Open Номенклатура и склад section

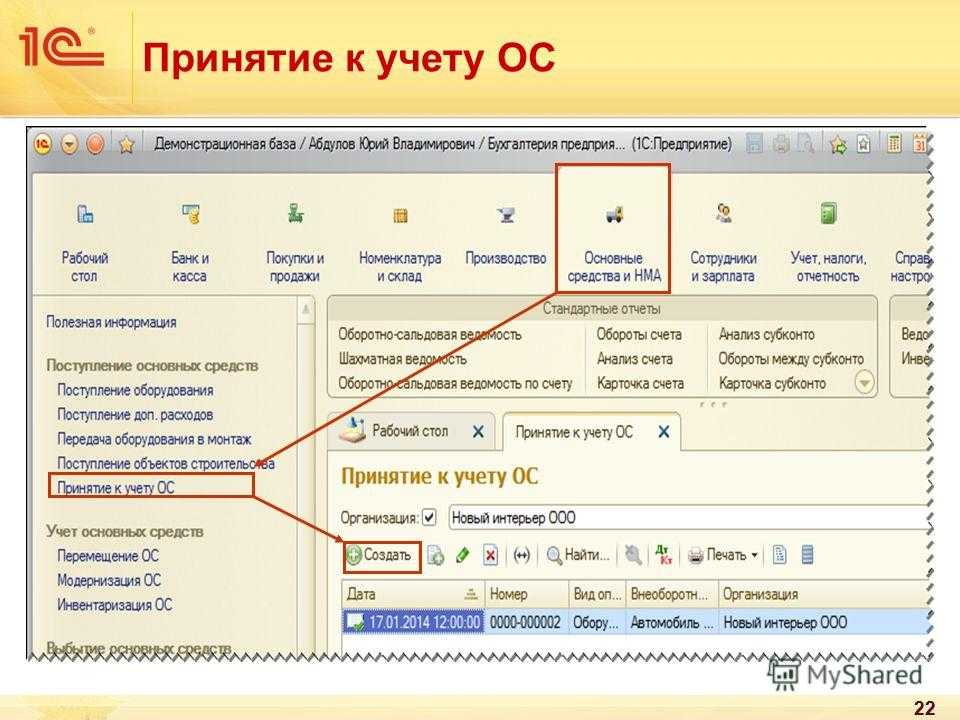400,244
